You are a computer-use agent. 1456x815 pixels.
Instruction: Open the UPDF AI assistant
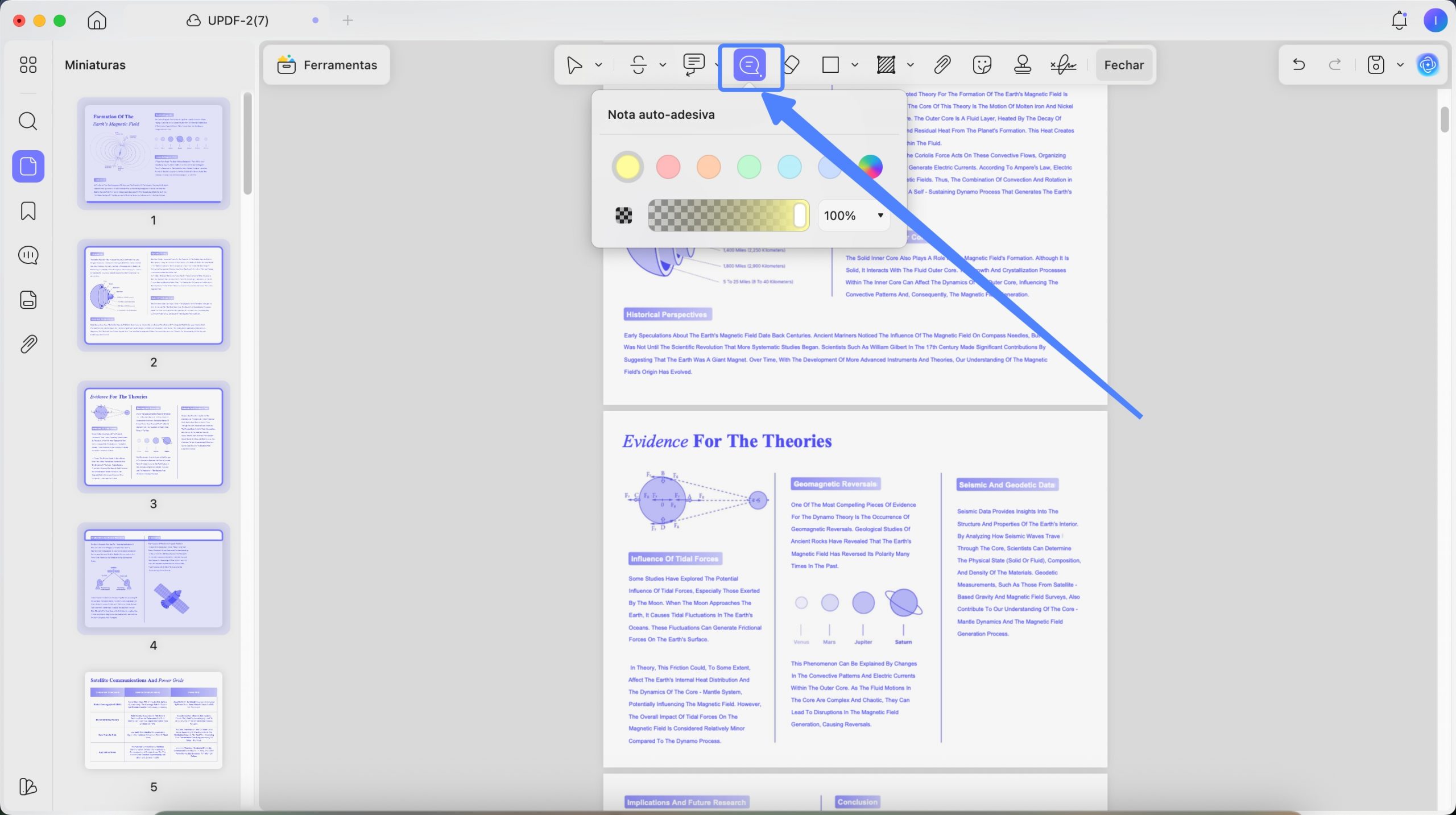tap(1428, 65)
